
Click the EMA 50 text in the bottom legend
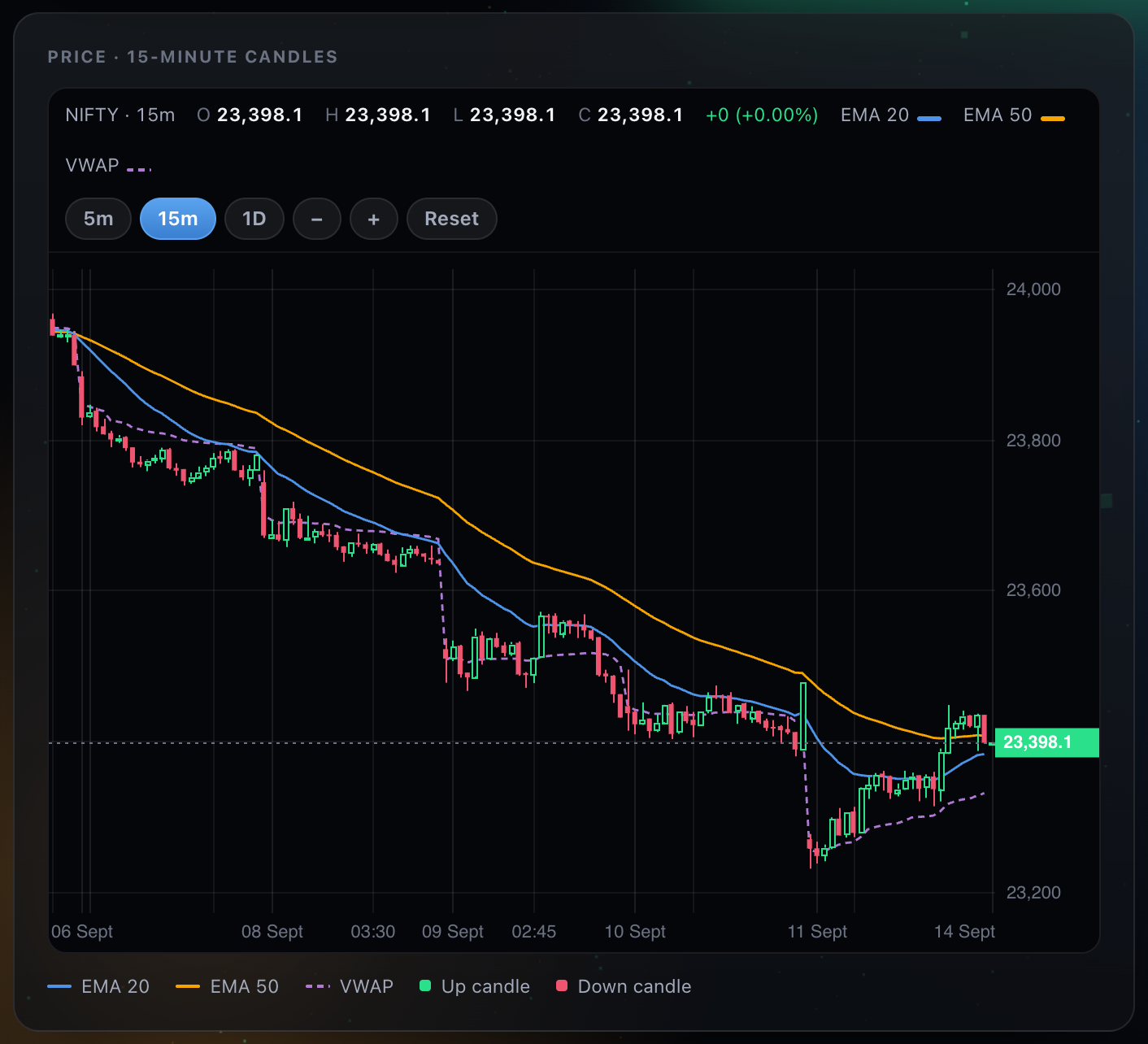[245, 986]
